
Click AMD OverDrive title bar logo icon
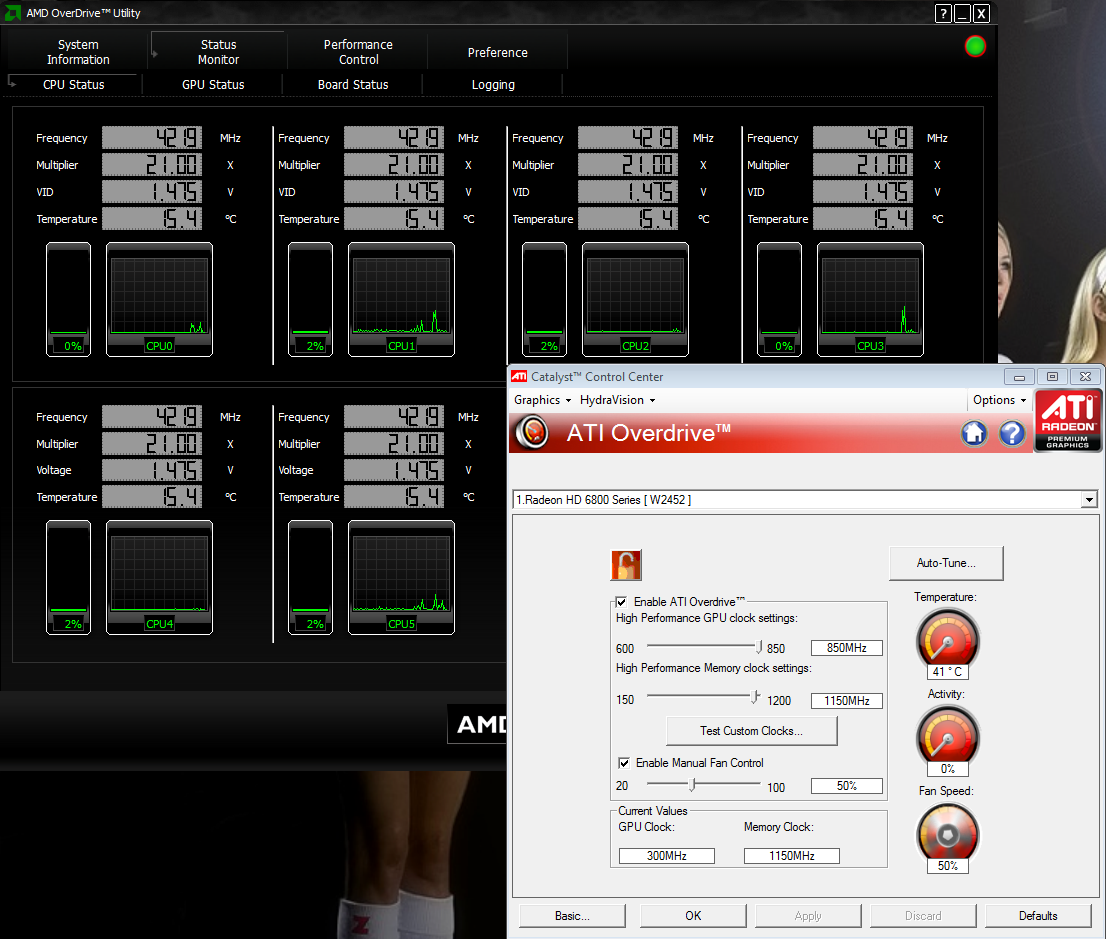13,13
